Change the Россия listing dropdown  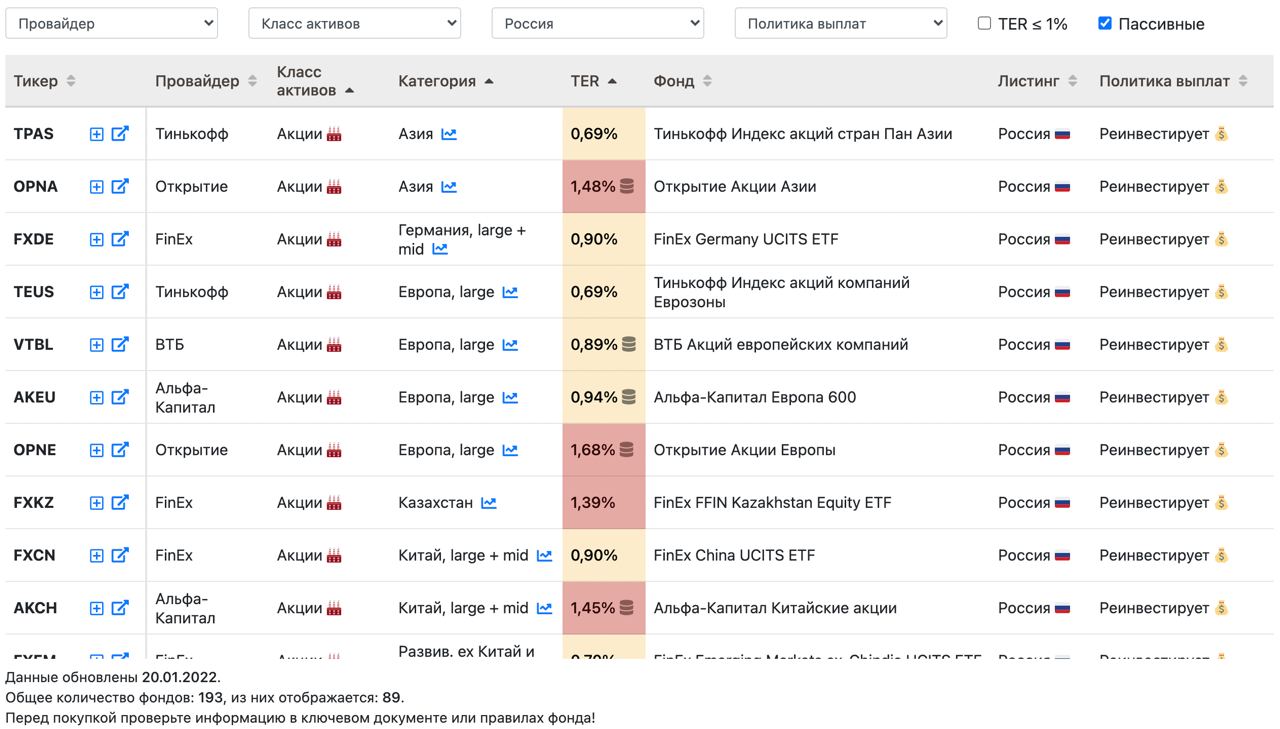click(598, 23)
